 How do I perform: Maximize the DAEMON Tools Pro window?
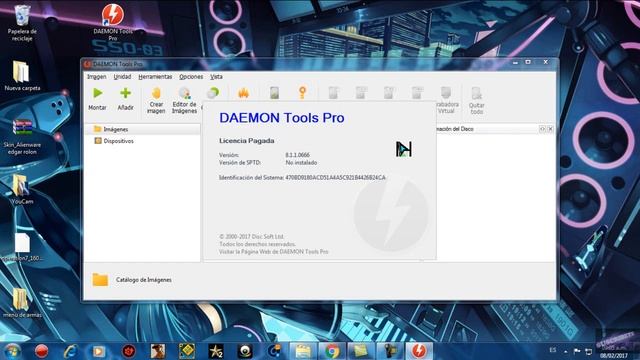click(x=528, y=62)
